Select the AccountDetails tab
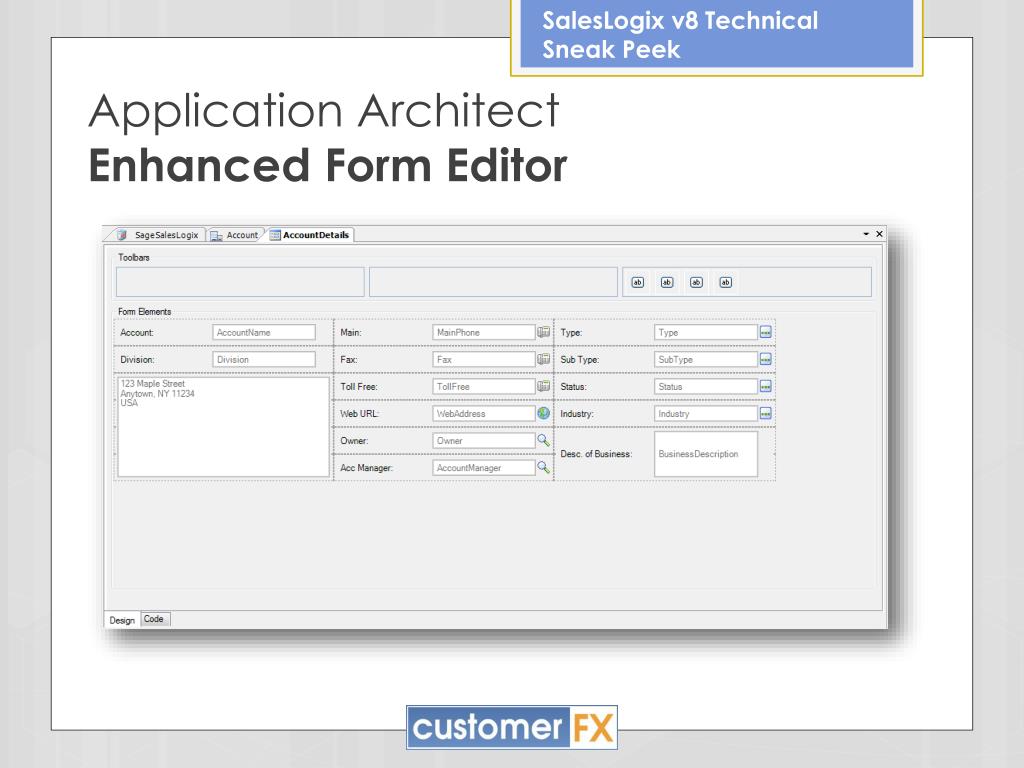 pyautogui.click(x=310, y=235)
